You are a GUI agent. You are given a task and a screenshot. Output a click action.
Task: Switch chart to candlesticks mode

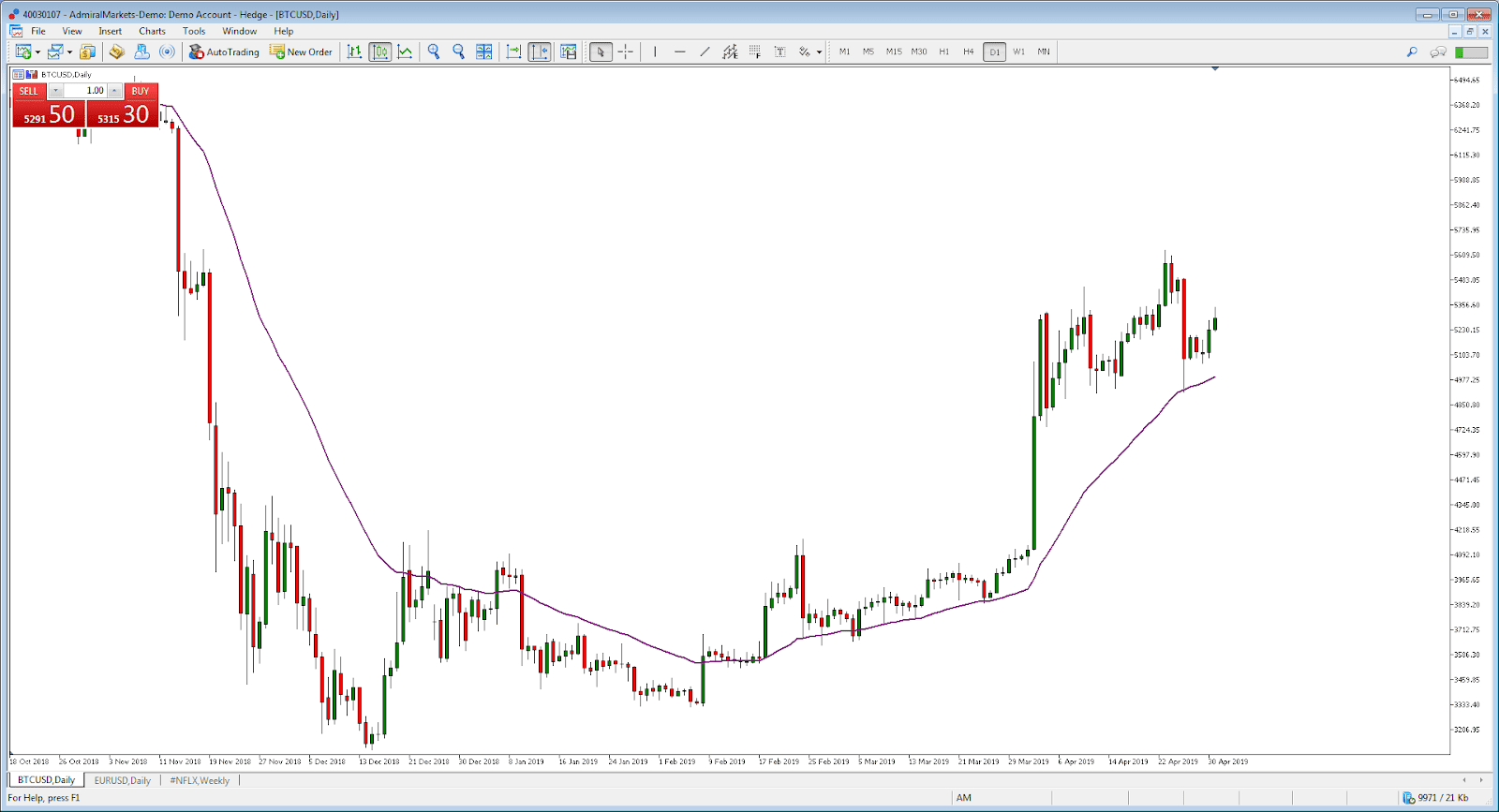pos(379,52)
